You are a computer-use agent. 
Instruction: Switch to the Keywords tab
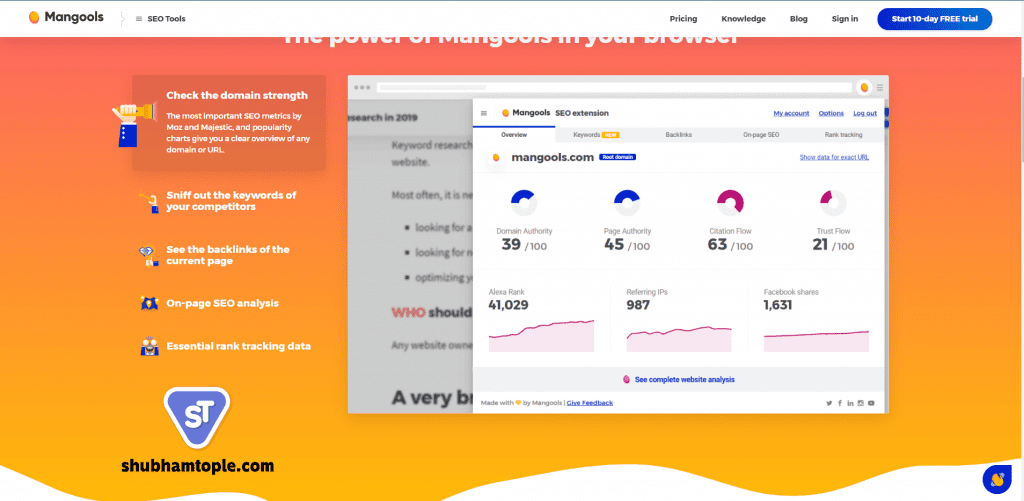596,135
